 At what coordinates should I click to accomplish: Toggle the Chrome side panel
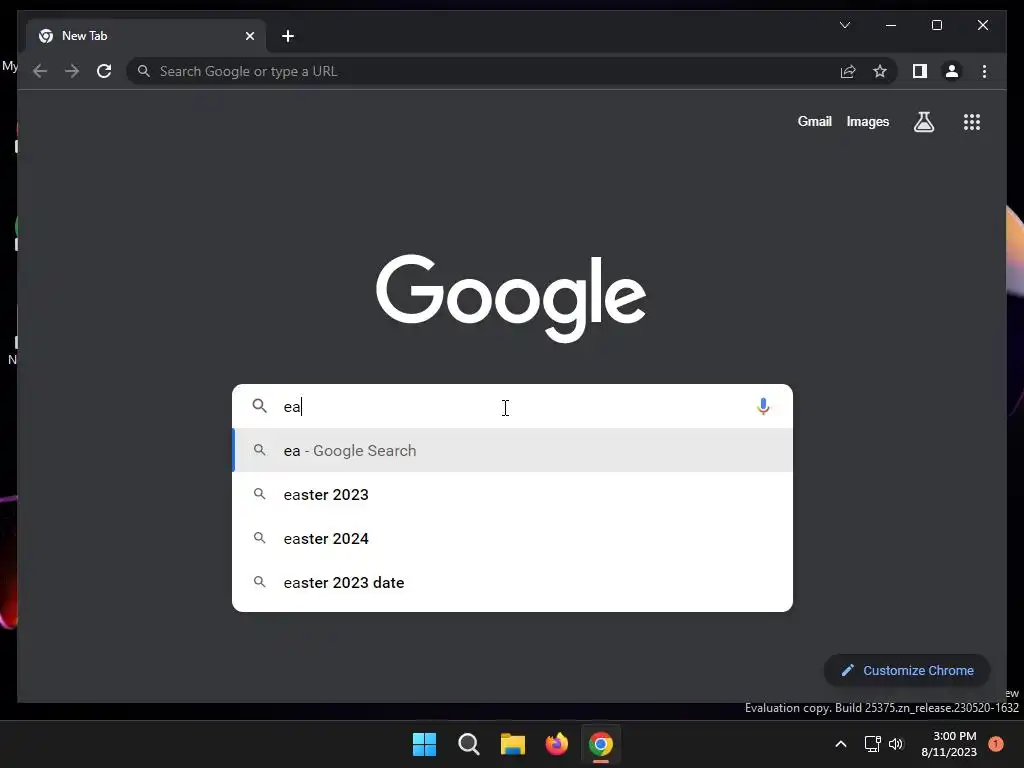click(920, 71)
